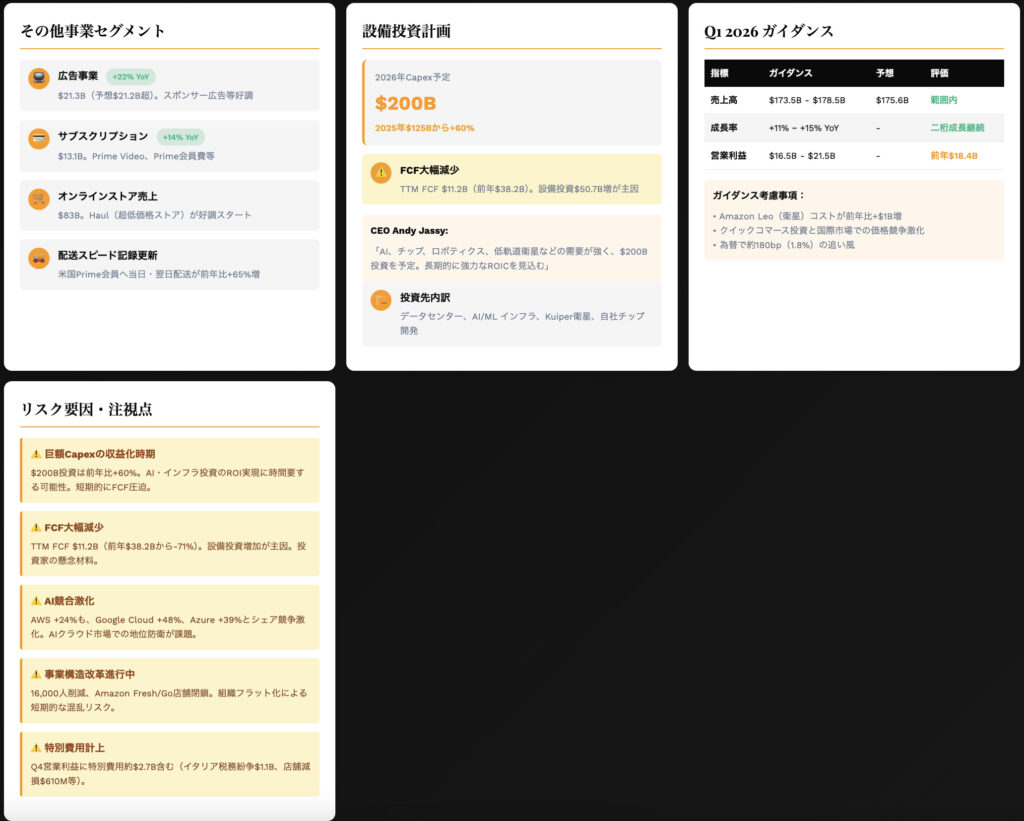Select the ガイダンス table column header

(x=790, y=73)
